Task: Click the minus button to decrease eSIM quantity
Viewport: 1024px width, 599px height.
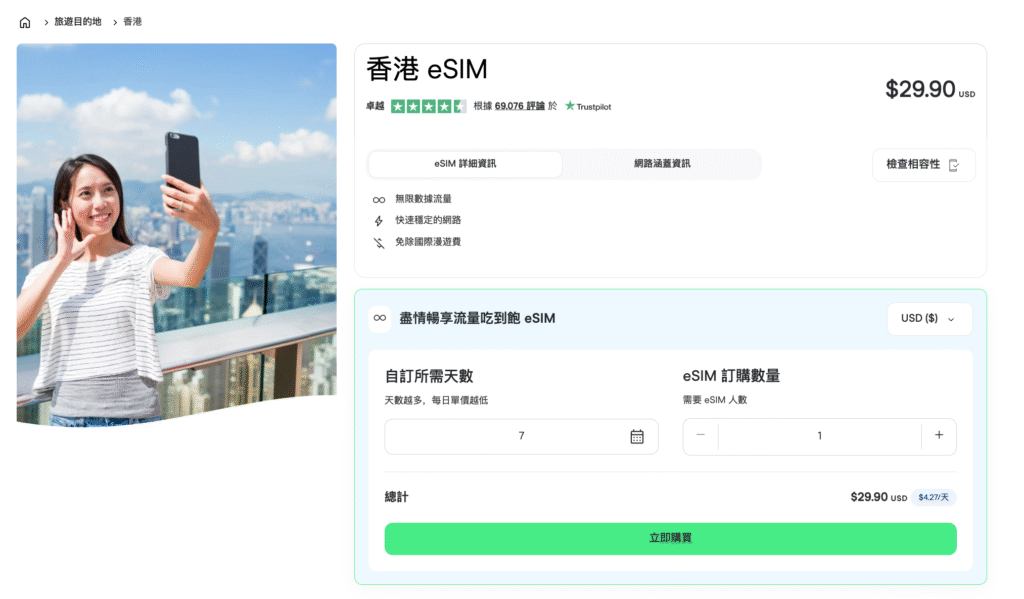Action: pos(700,435)
